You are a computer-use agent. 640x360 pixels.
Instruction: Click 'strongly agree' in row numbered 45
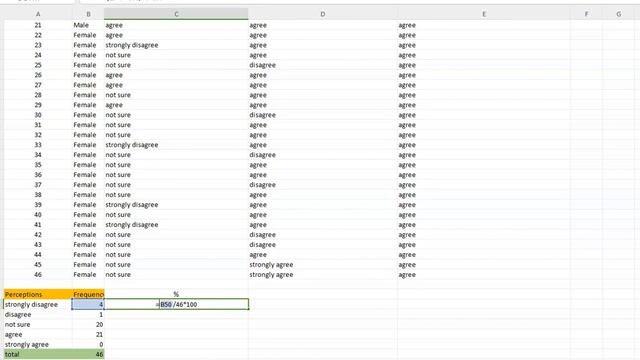[x=271, y=265]
